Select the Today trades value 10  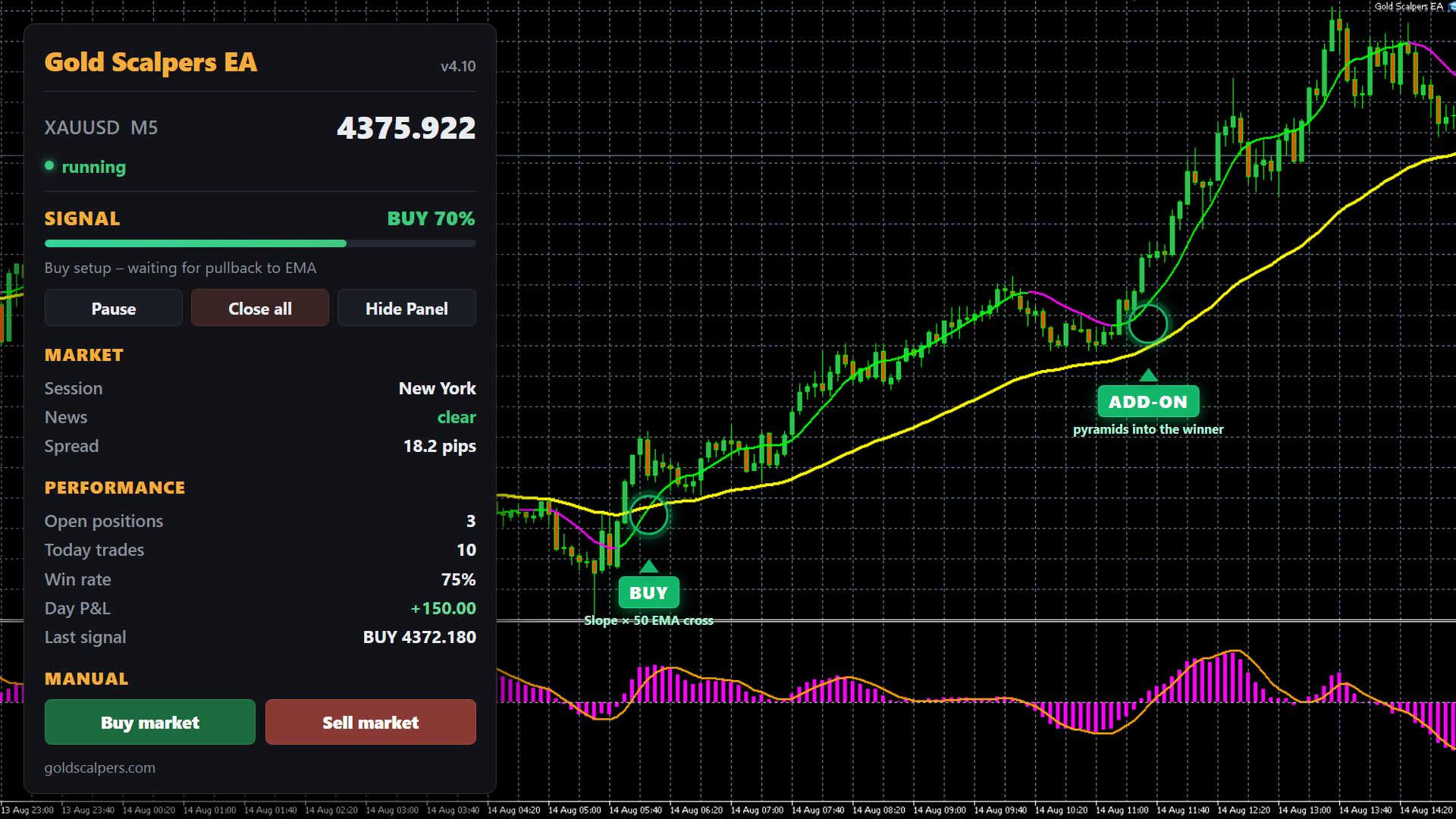pos(466,550)
